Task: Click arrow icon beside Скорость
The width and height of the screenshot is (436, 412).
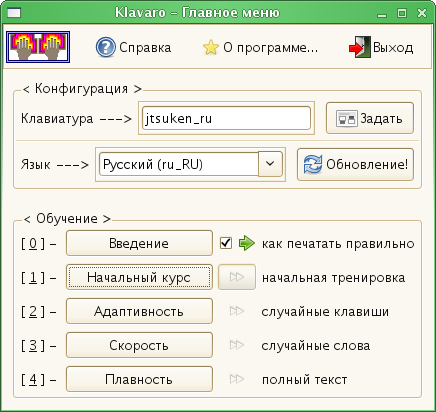Action: coord(237,345)
